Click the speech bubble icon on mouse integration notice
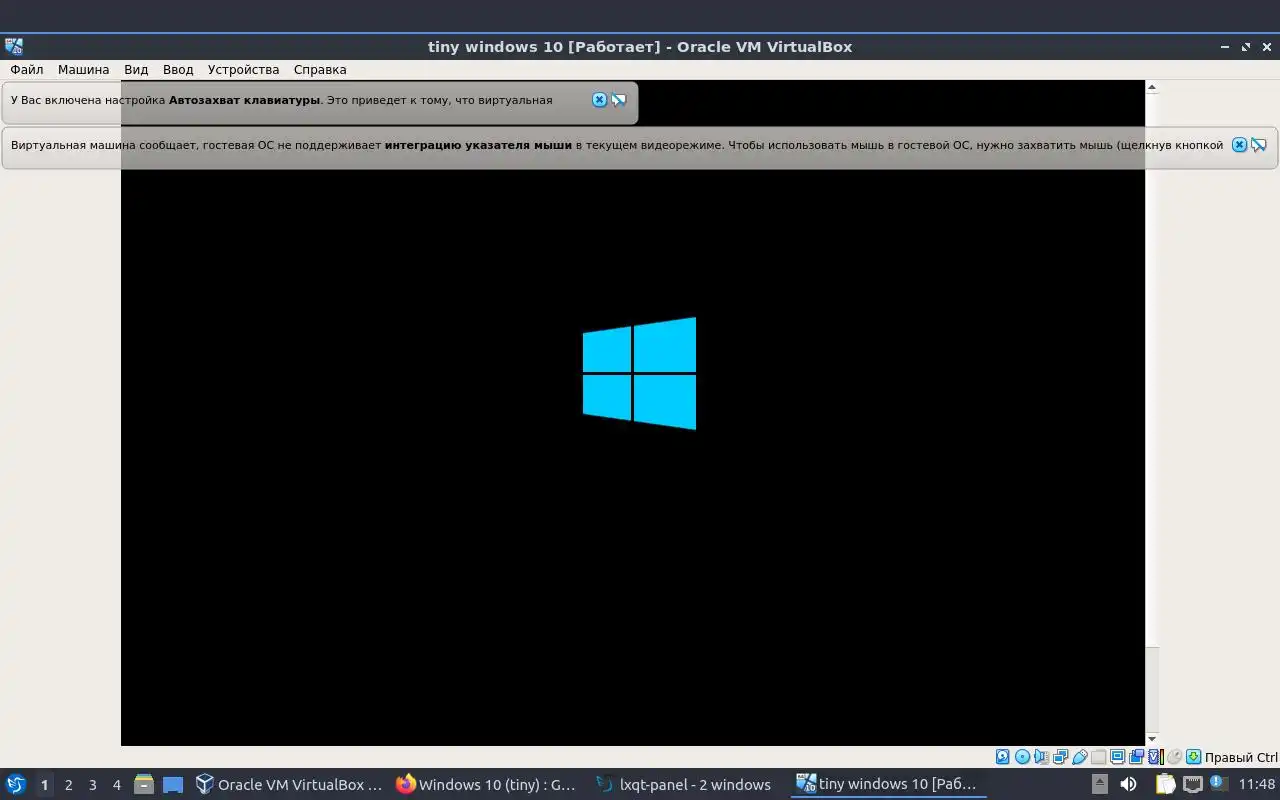Viewport: 1280px width, 800px height. (1259, 145)
